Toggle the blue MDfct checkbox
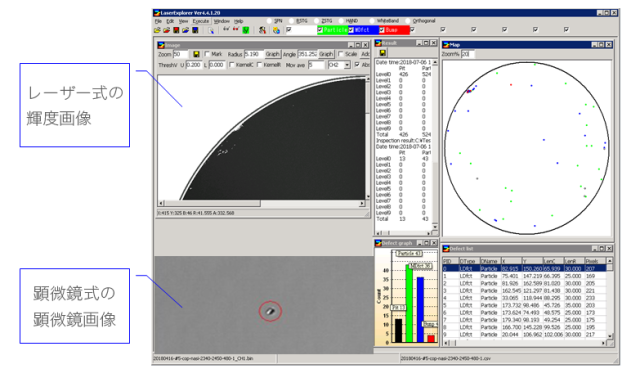Image resolution: width=640 pixels, height=378 pixels. tap(351, 30)
